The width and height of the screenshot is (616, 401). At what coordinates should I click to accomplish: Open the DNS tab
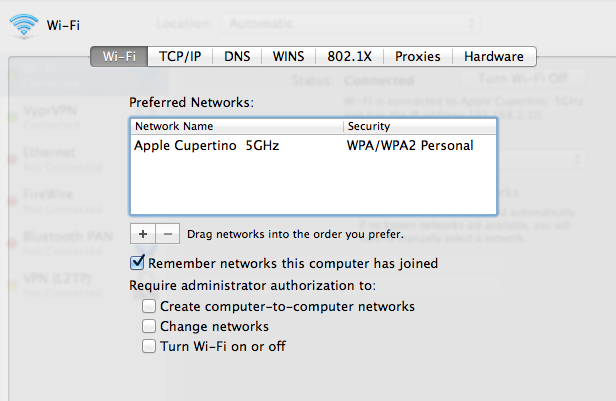tap(237, 57)
